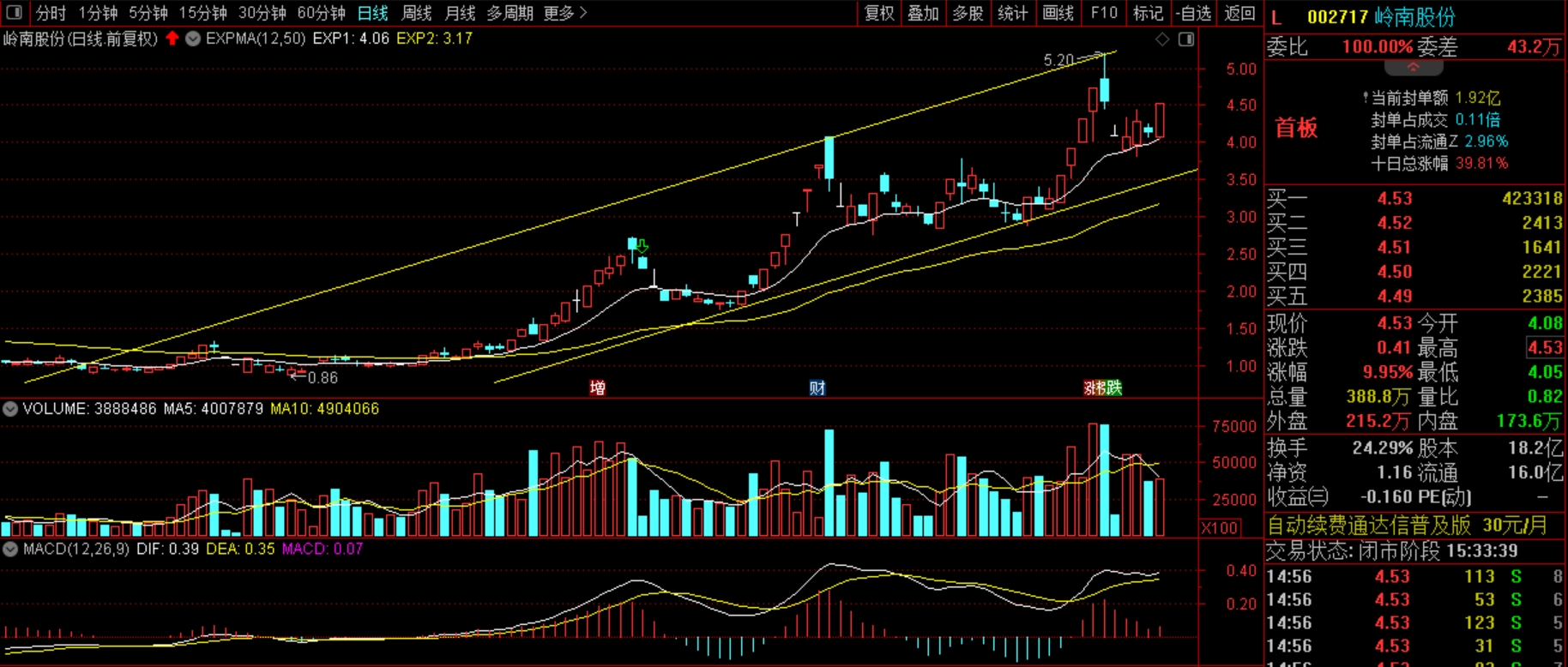
Task: Click the 首板 label
Action: [x=1296, y=129]
